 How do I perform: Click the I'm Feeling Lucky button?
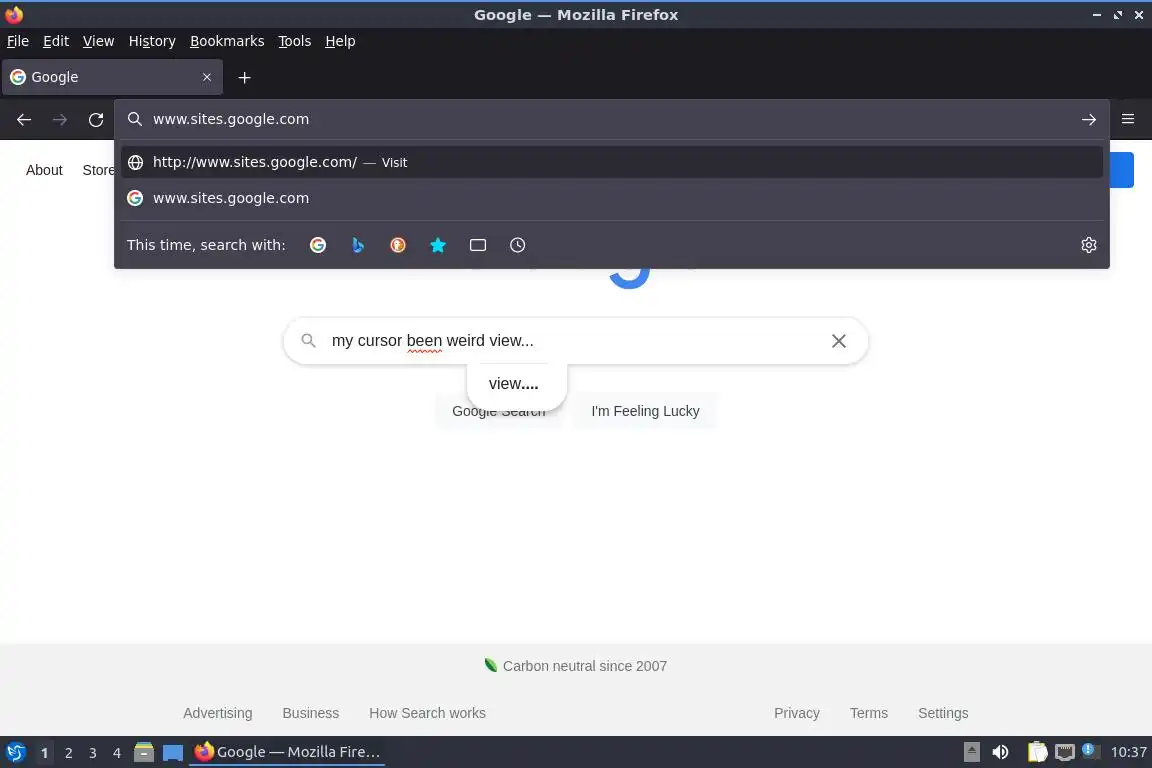coord(645,412)
